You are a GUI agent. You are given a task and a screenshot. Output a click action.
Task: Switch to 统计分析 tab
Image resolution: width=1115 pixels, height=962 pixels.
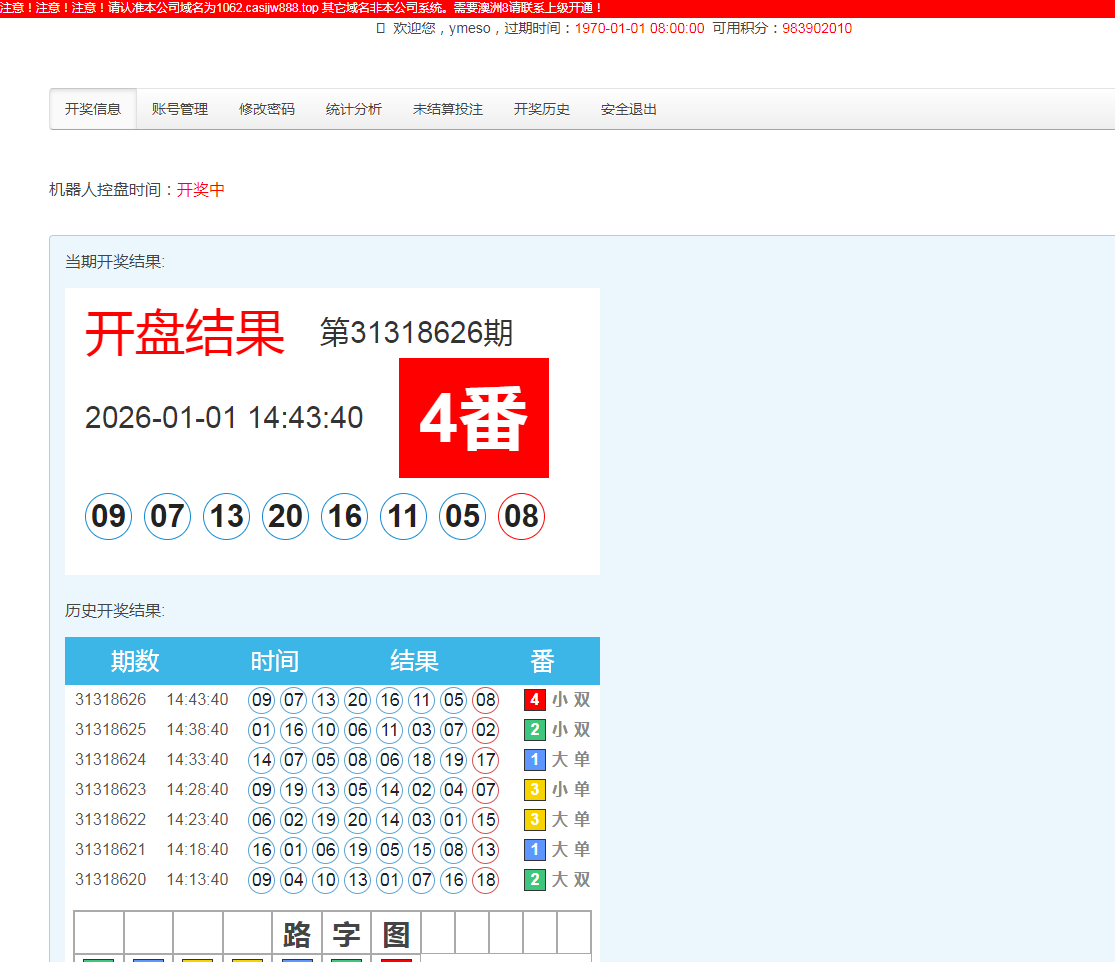tap(354, 109)
